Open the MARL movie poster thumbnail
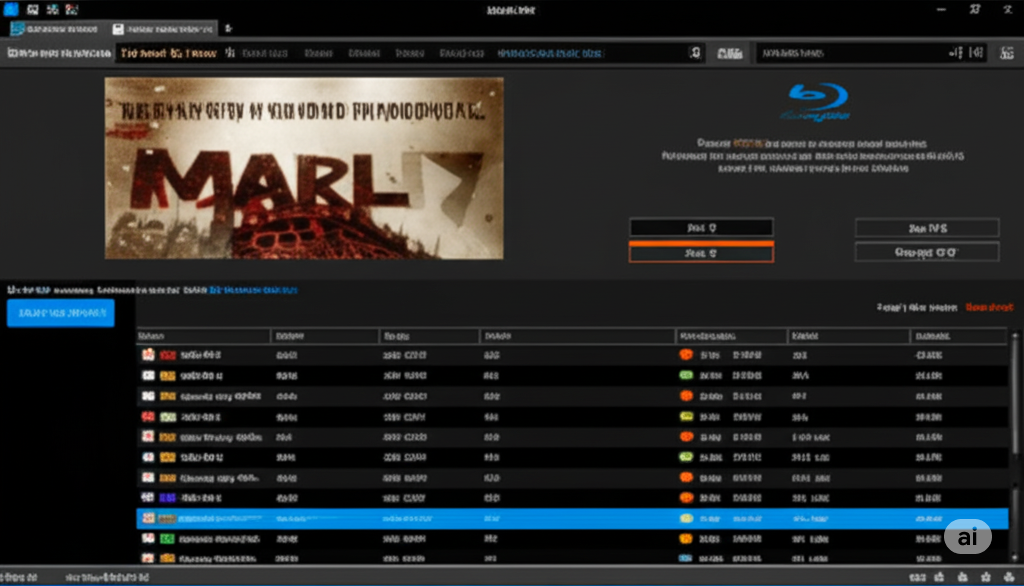Viewport: 1024px width, 586px height. (x=304, y=168)
